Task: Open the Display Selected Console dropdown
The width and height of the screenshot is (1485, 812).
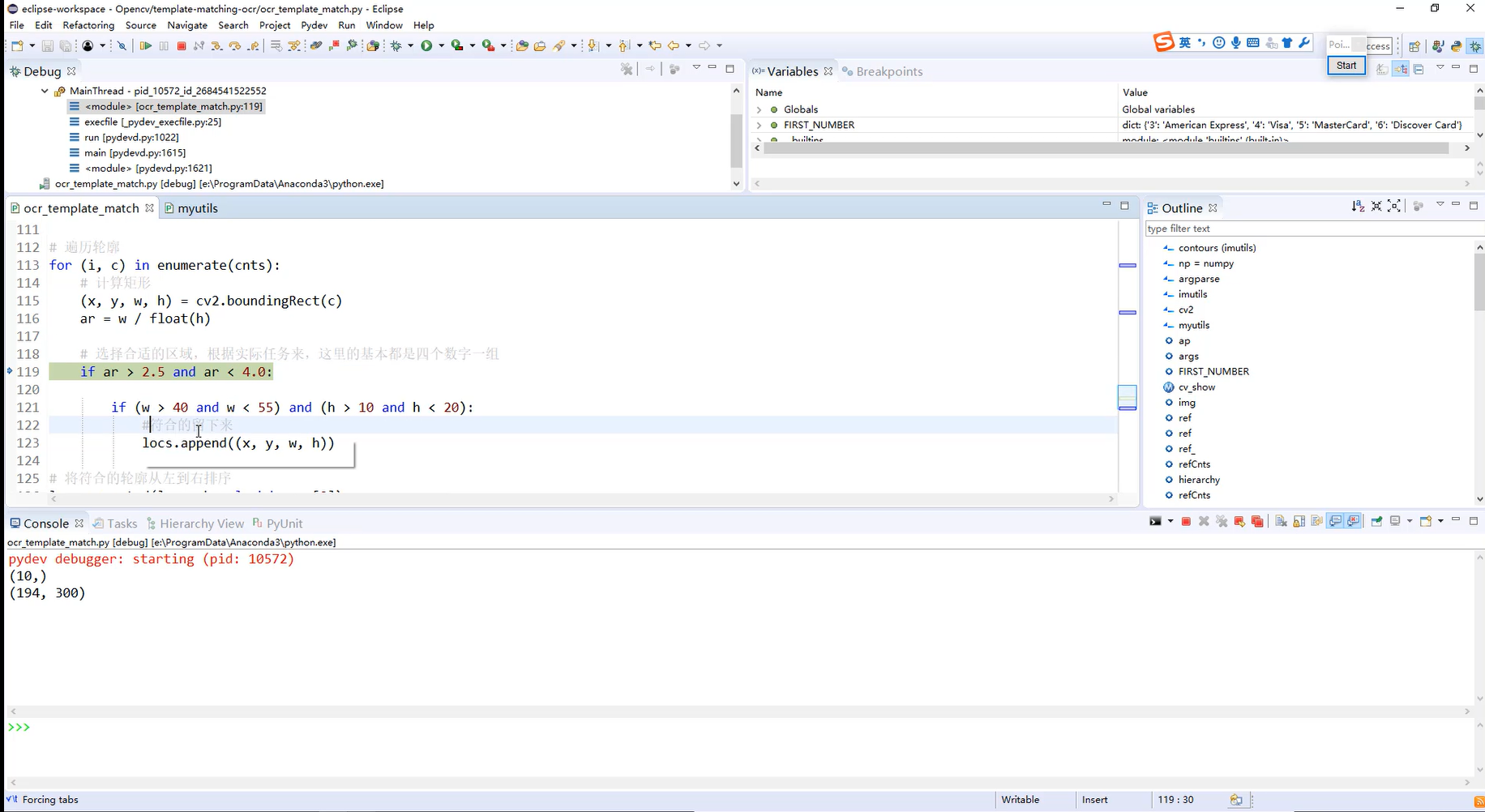Action: (1410, 521)
